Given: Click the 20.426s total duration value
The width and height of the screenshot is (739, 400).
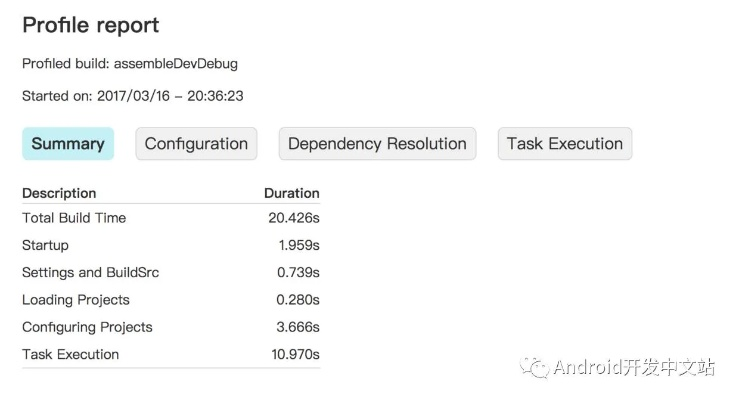Looking at the screenshot, I should pyautogui.click(x=293, y=218).
